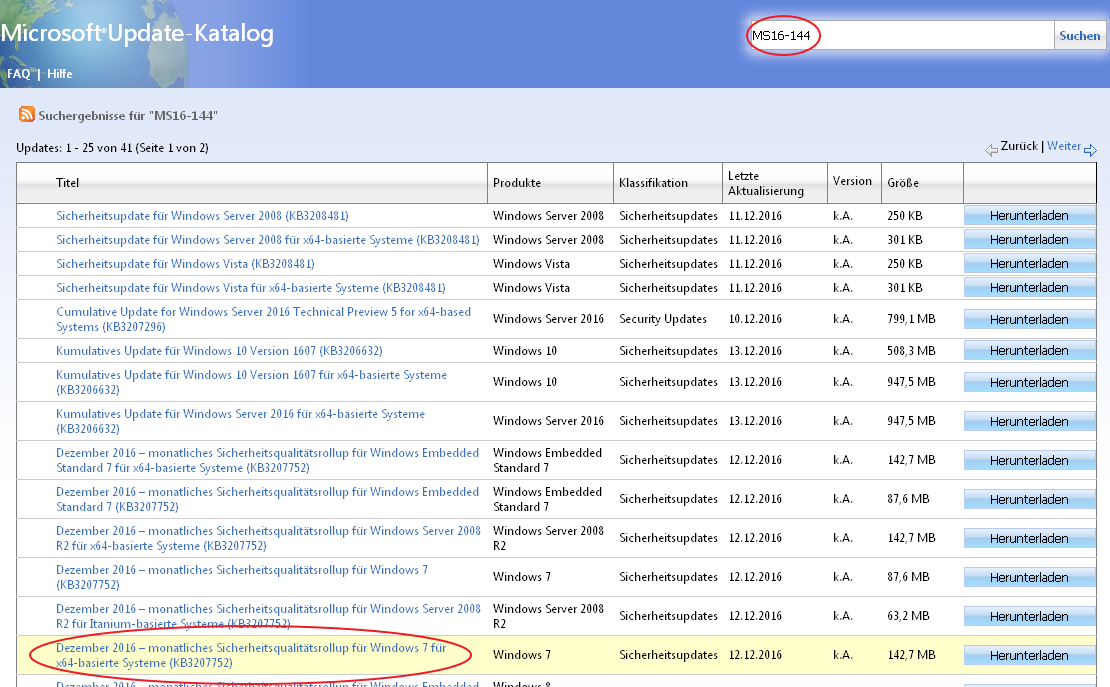Click Herunterladen for Windows Vista x64 301 KB update

(1029, 288)
